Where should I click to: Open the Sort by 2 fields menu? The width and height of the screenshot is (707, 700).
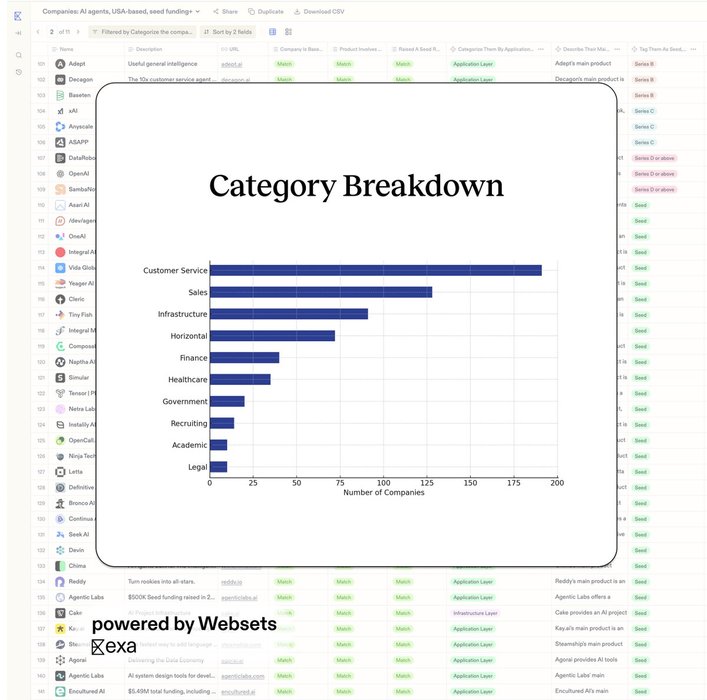[x=227, y=32]
